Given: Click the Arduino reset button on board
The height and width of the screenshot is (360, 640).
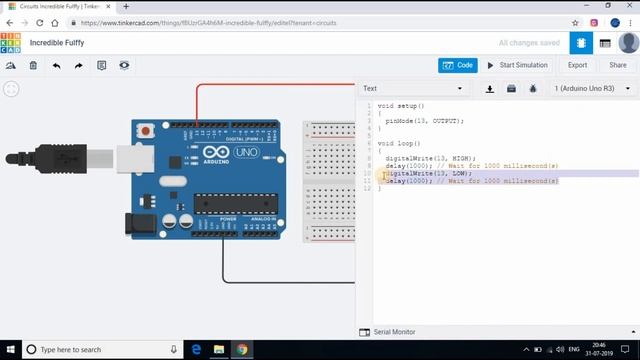Looking at the screenshot, I should [x=145, y=131].
